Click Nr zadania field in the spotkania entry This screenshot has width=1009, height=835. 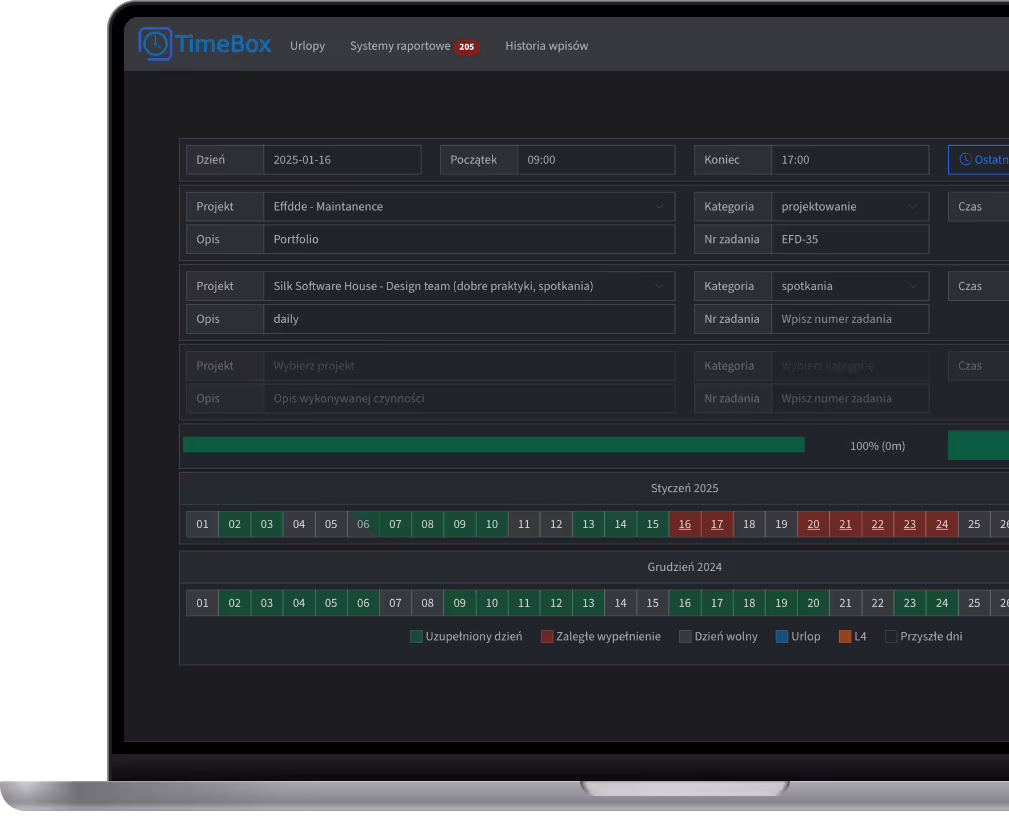850,319
